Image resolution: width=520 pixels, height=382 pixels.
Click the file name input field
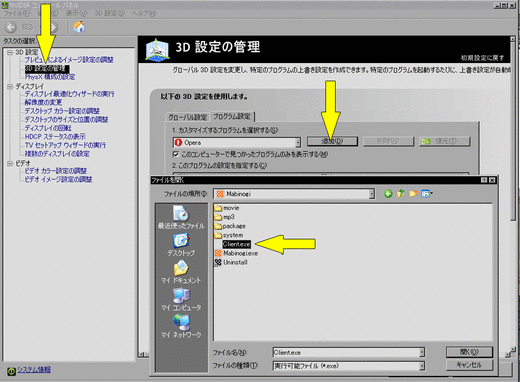(x=346, y=352)
